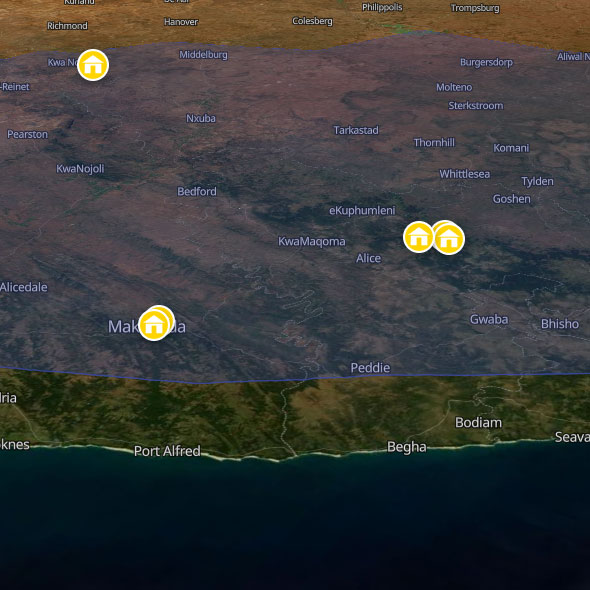Click the Burgersdorp town label
The width and height of the screenshot is (590, 590).
pyautogui.click(x=486, y=62)
